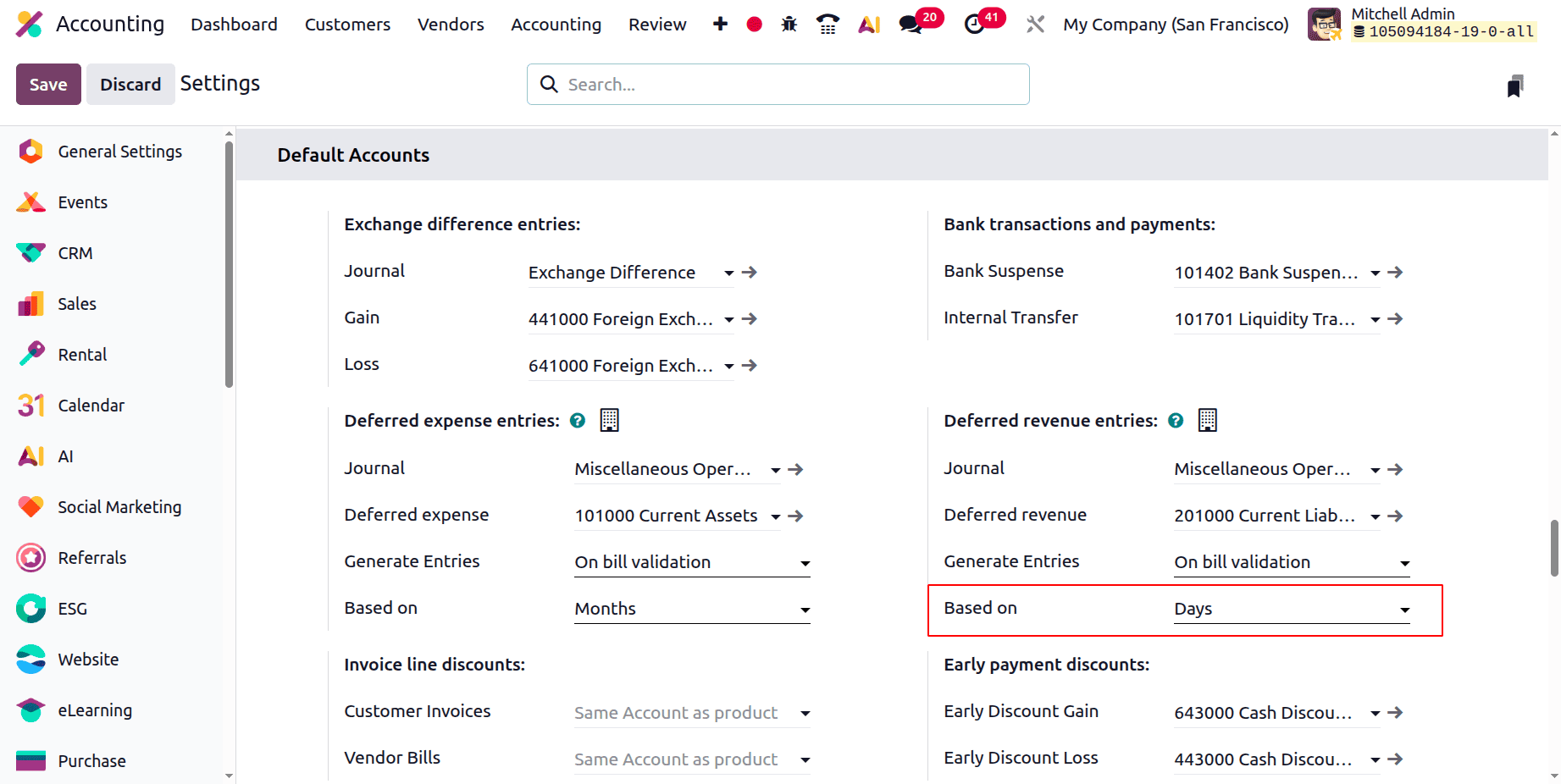Open the Calendar app in sidebar

pos(91,405)
